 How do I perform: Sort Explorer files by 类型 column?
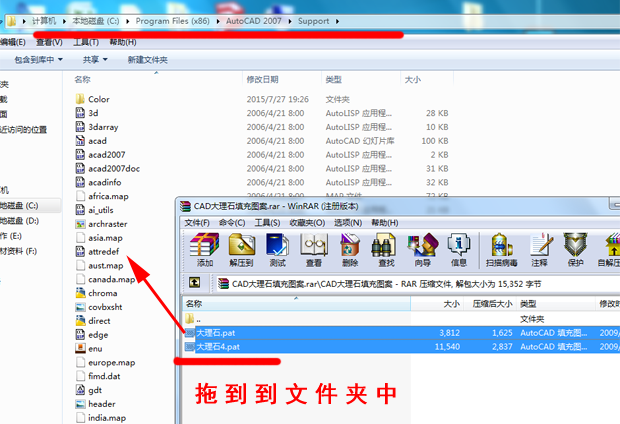click(361, 80)
